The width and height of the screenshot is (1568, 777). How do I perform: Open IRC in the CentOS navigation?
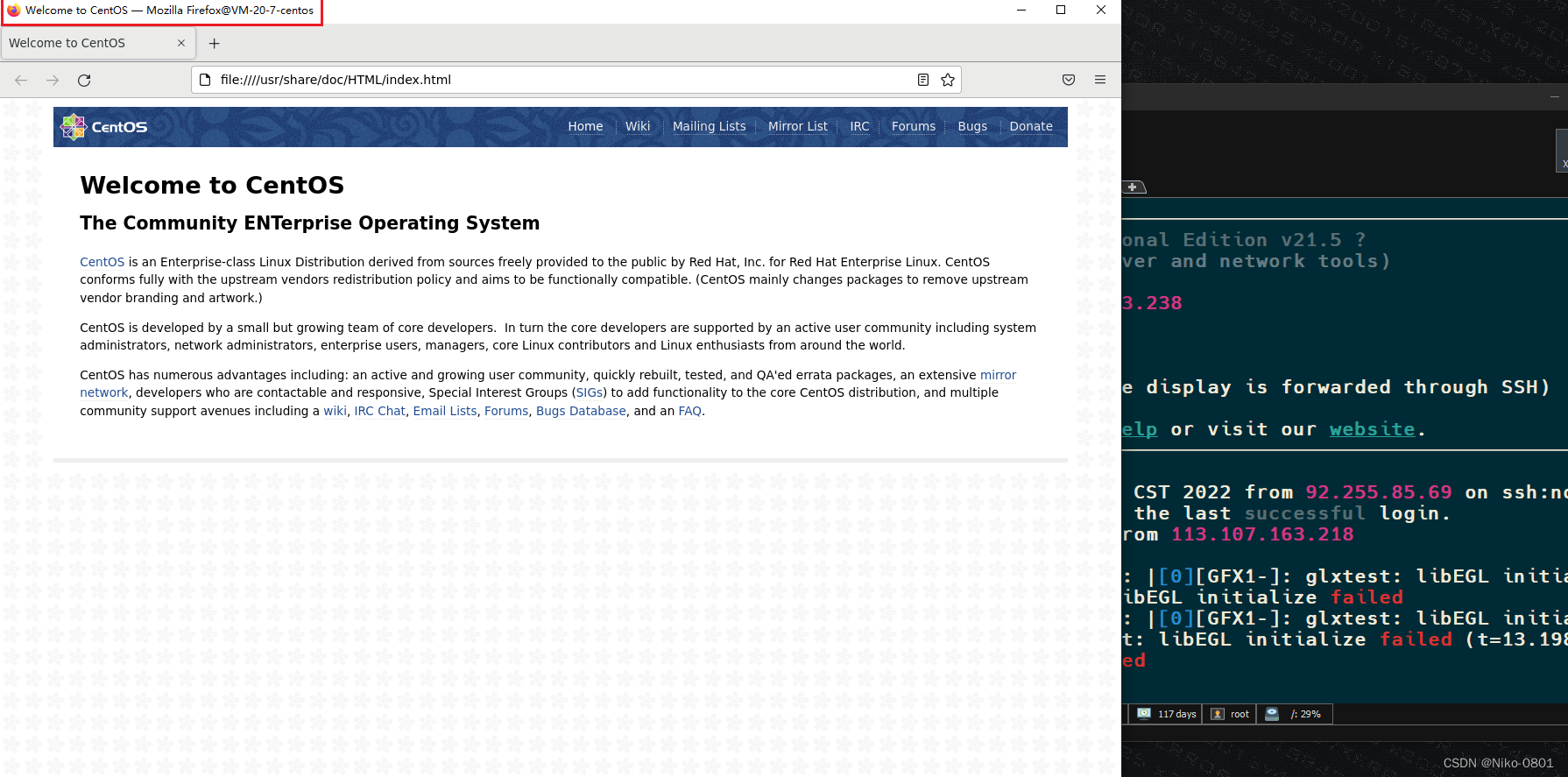859,126
